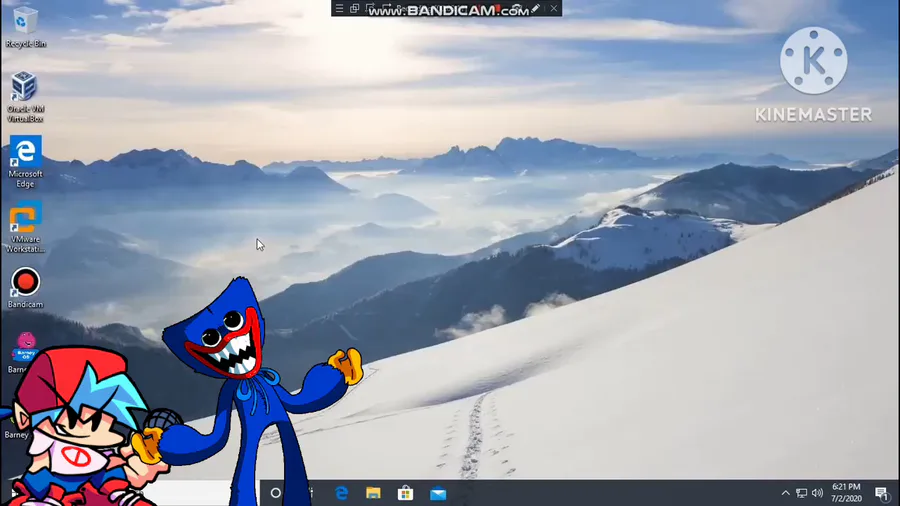Open the Recycle Bin desktop icon

(25, 27)
